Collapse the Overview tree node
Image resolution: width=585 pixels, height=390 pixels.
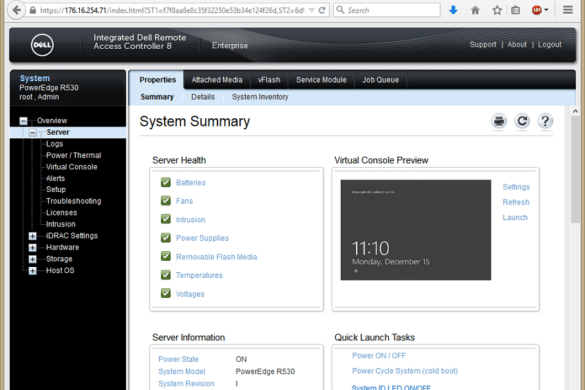pos(24,121)
